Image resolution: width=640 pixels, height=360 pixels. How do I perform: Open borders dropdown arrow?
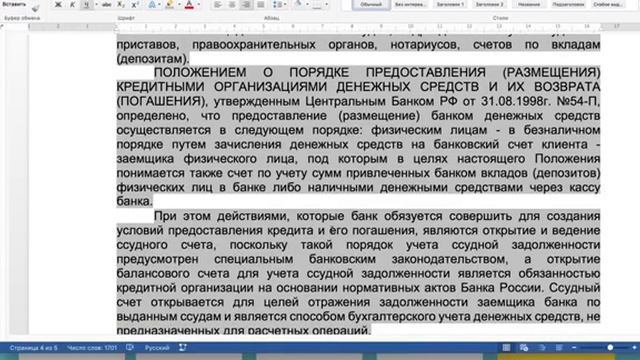pyautogui.click(x=327, y=4)
